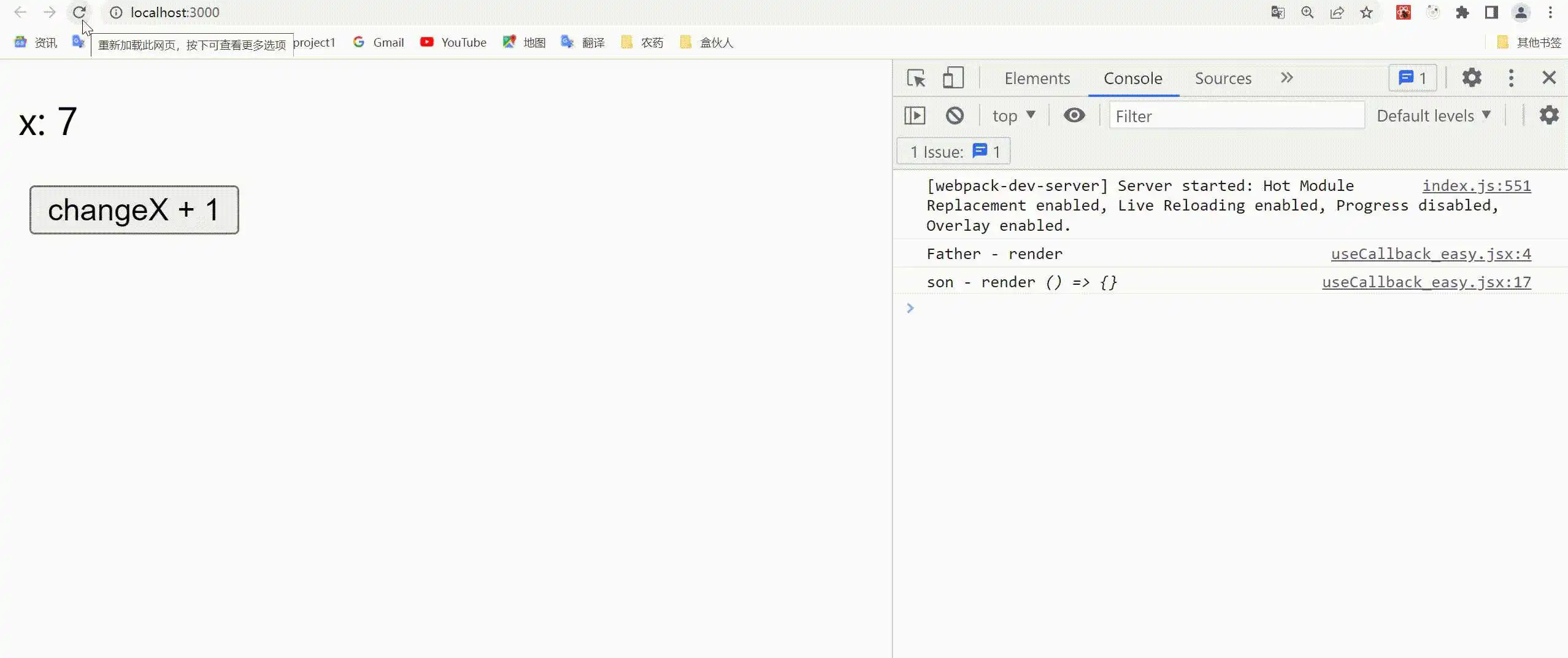Toggle console sidebar
The image size is (1568, 658).
click(x=915, y=115)
